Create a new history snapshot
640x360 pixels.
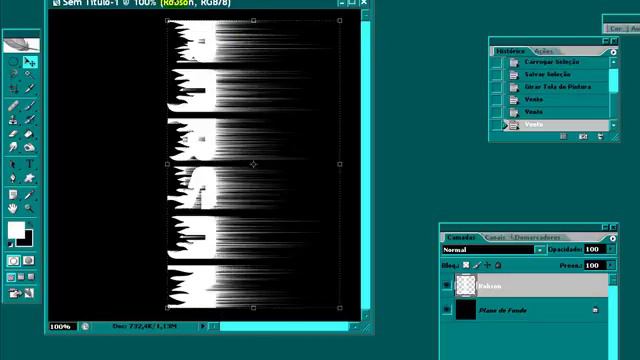(x=583, y=136)
